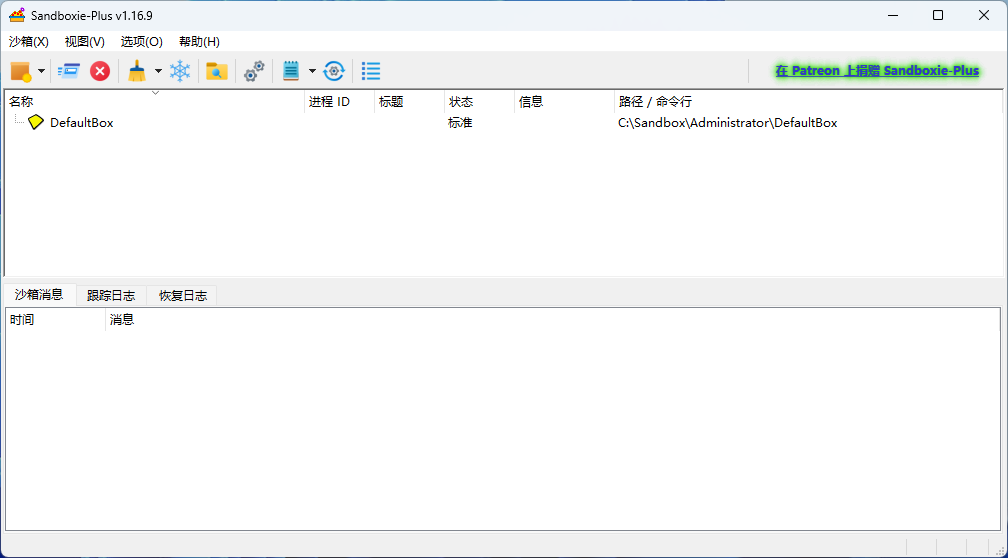The height and width of the screenshot is (558, 1008).
Task: Click red terminate all processes icon
Action: click(x=100, y=71)
